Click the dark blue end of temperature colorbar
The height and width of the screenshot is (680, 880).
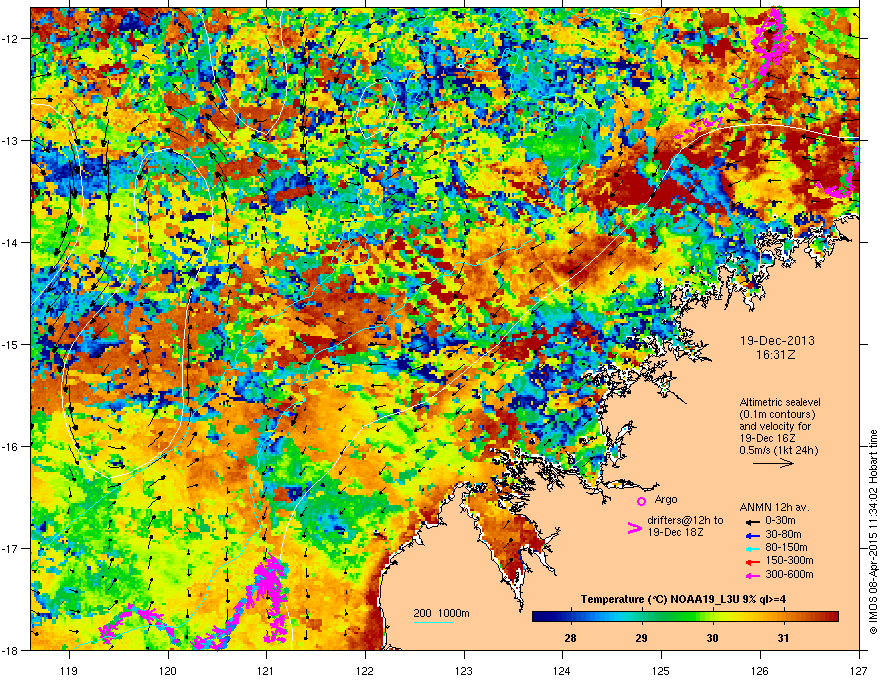tap(538, 617)
